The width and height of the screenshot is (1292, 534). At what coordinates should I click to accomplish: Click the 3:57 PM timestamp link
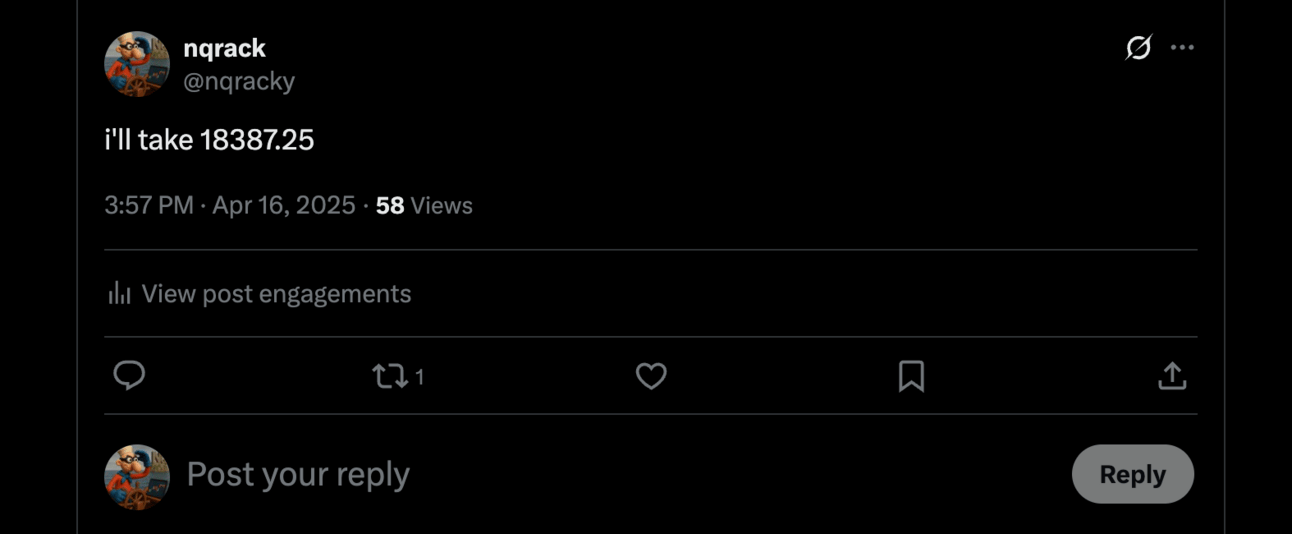pyautogui.click(x=149, y=205)
